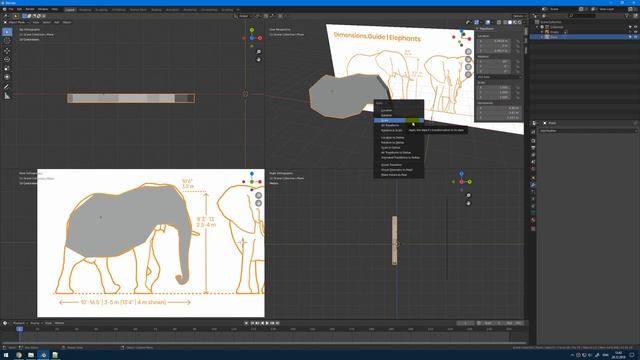The height and width of the screenshot is (360, 640).
Task: Open viewport shading options dropdown
Action: (524, 22)
